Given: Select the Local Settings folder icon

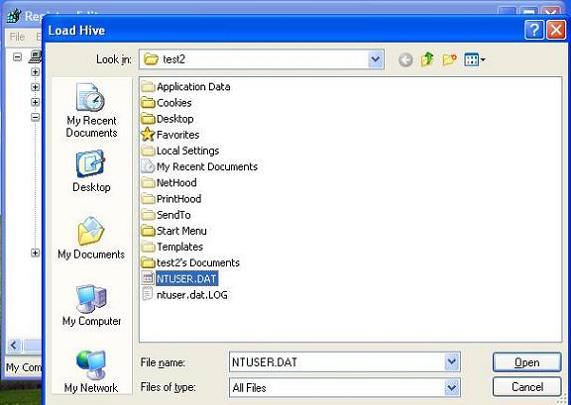Looking at the screenshot, I should click(148, 150).
